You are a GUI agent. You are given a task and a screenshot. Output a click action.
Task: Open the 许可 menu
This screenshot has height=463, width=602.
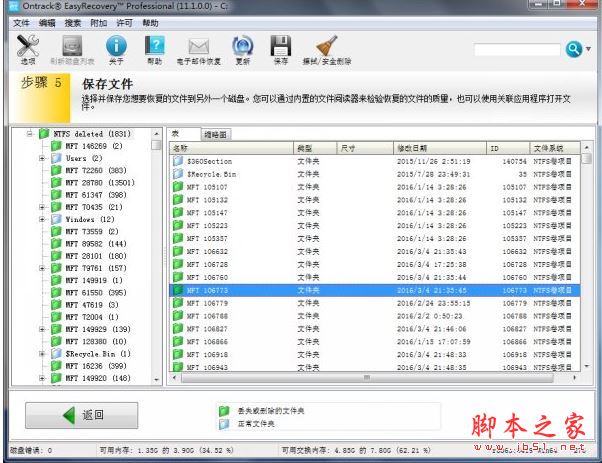coord(124,23)
